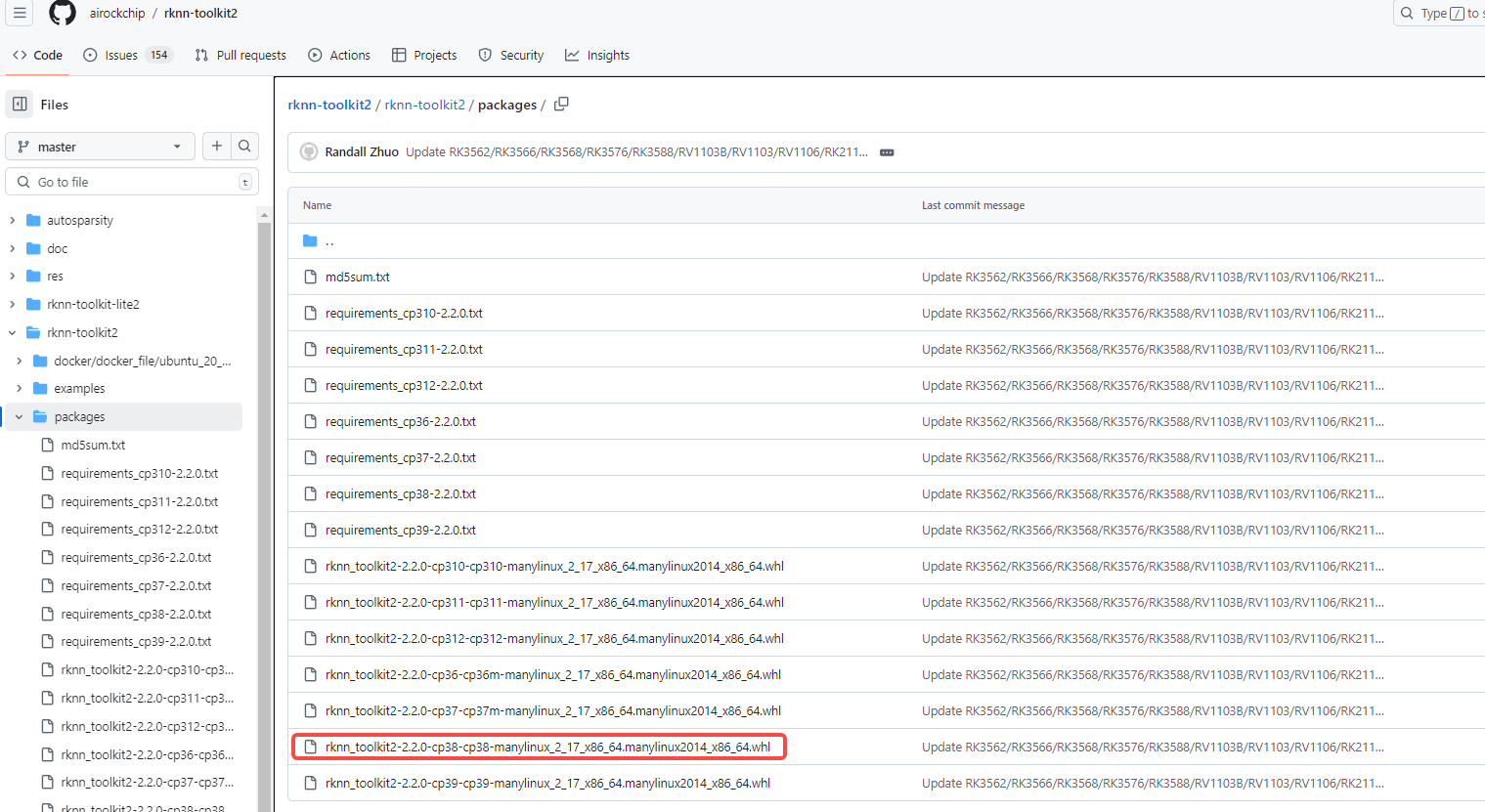Switch to the Code tab
Screen dimensions: 1485x812
point(37,55)
